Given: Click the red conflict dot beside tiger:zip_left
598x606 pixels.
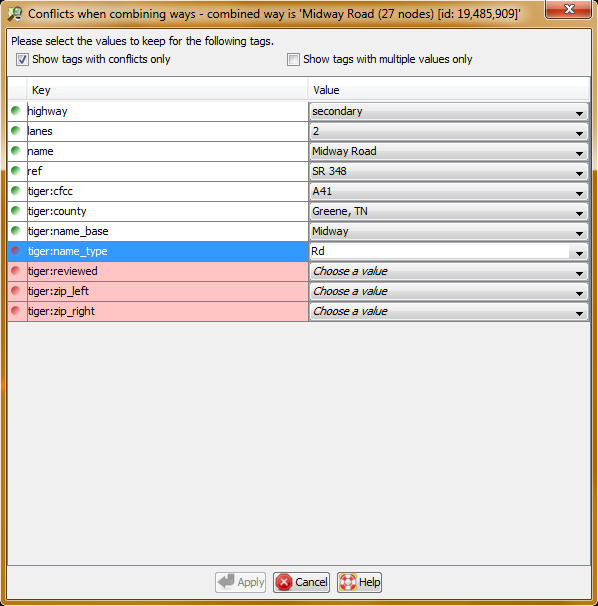Looking at the screenshot, I should 16,291.
